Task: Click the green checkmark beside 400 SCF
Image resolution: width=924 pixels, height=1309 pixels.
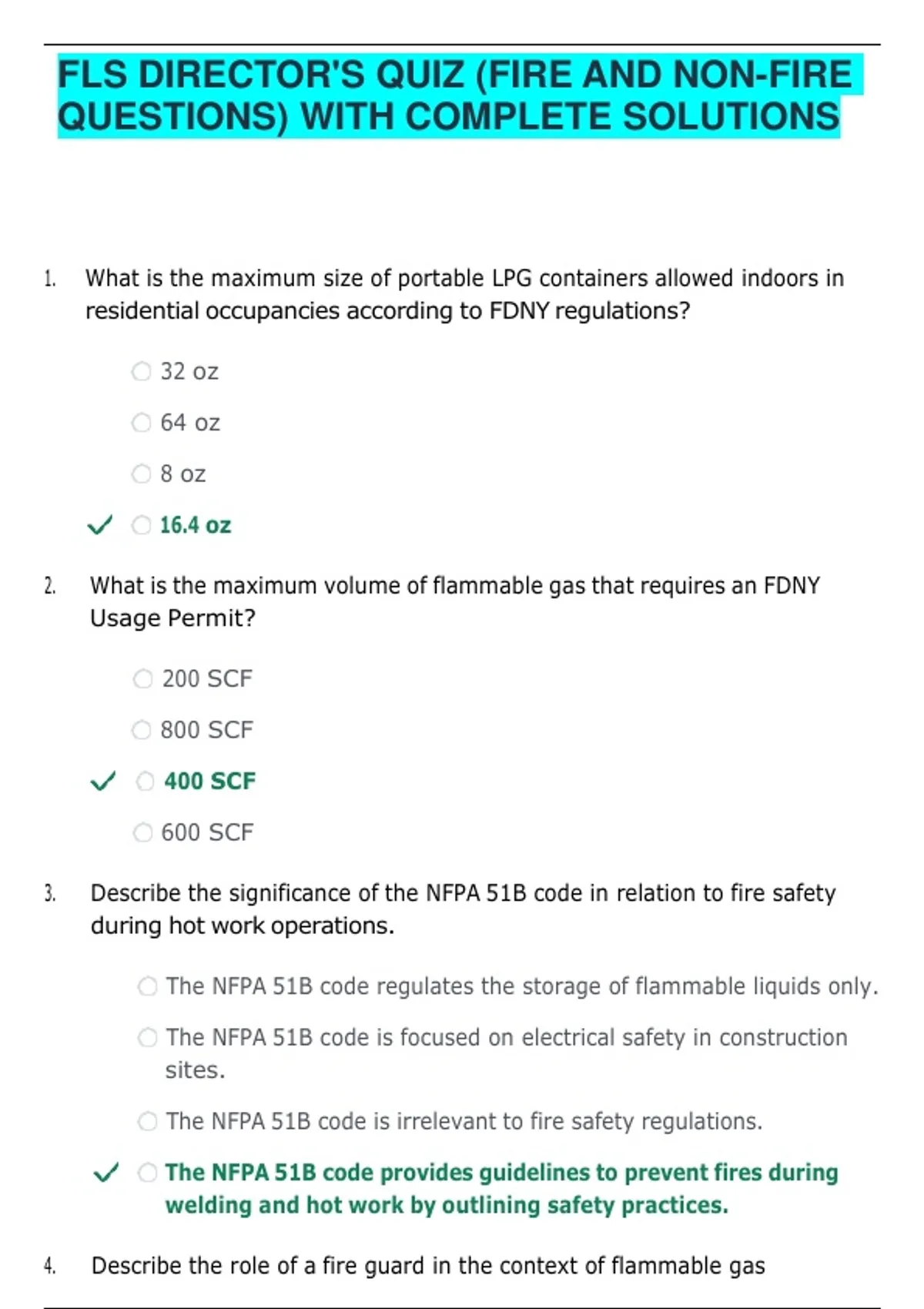Action: [x=103, y=782]
